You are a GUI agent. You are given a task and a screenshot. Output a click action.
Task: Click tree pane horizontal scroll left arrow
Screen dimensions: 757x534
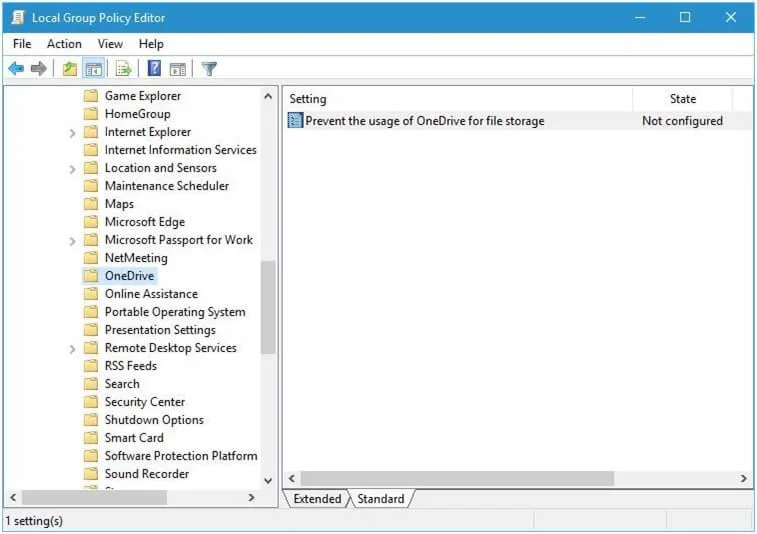(13, 497)
